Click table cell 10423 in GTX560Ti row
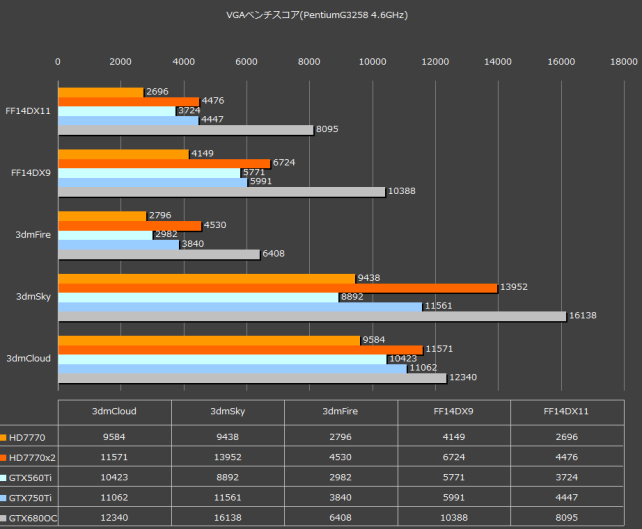 point(114,477)
